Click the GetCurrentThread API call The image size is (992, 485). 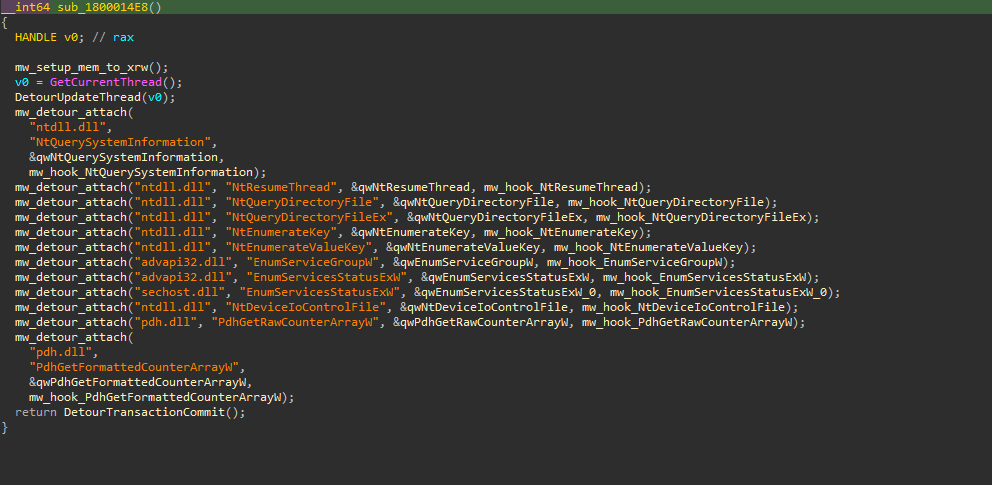coord(106,83)
